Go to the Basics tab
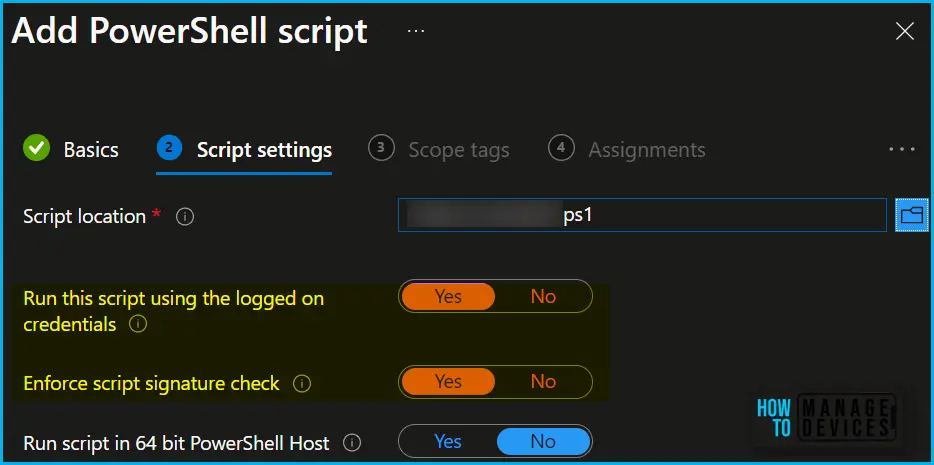Viewport: 934px width, 465px height. (91, 150)
